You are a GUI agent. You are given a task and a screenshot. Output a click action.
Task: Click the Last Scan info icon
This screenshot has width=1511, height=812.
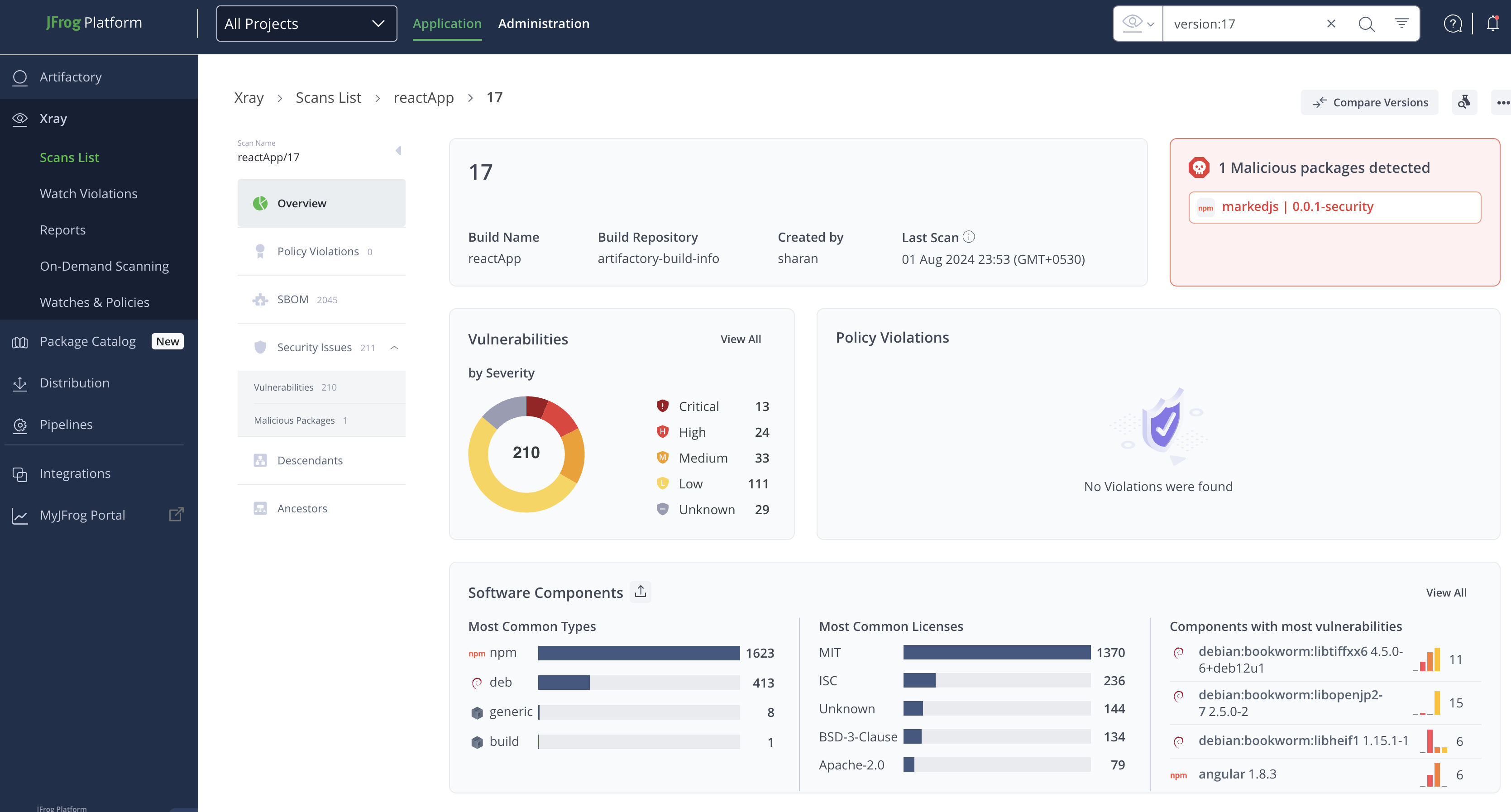click(x=969, y=237)
